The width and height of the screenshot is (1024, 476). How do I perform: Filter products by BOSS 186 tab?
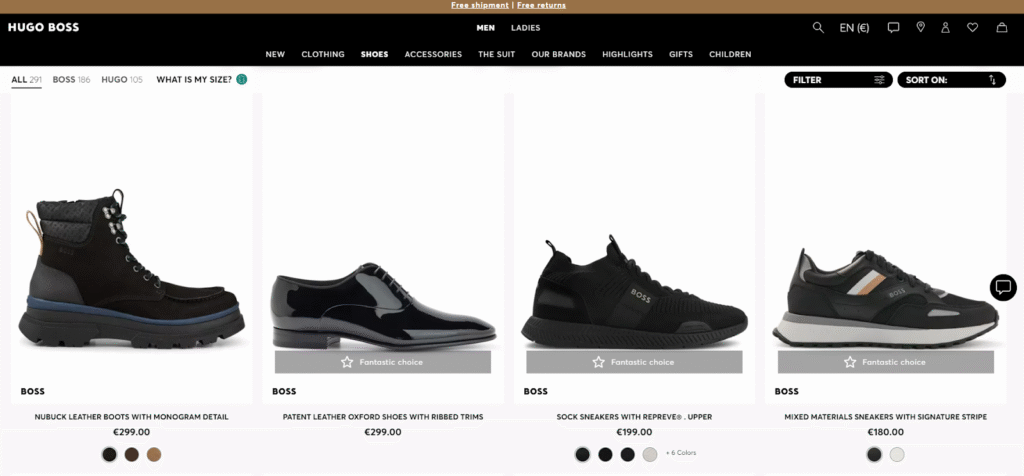(71, 80)
